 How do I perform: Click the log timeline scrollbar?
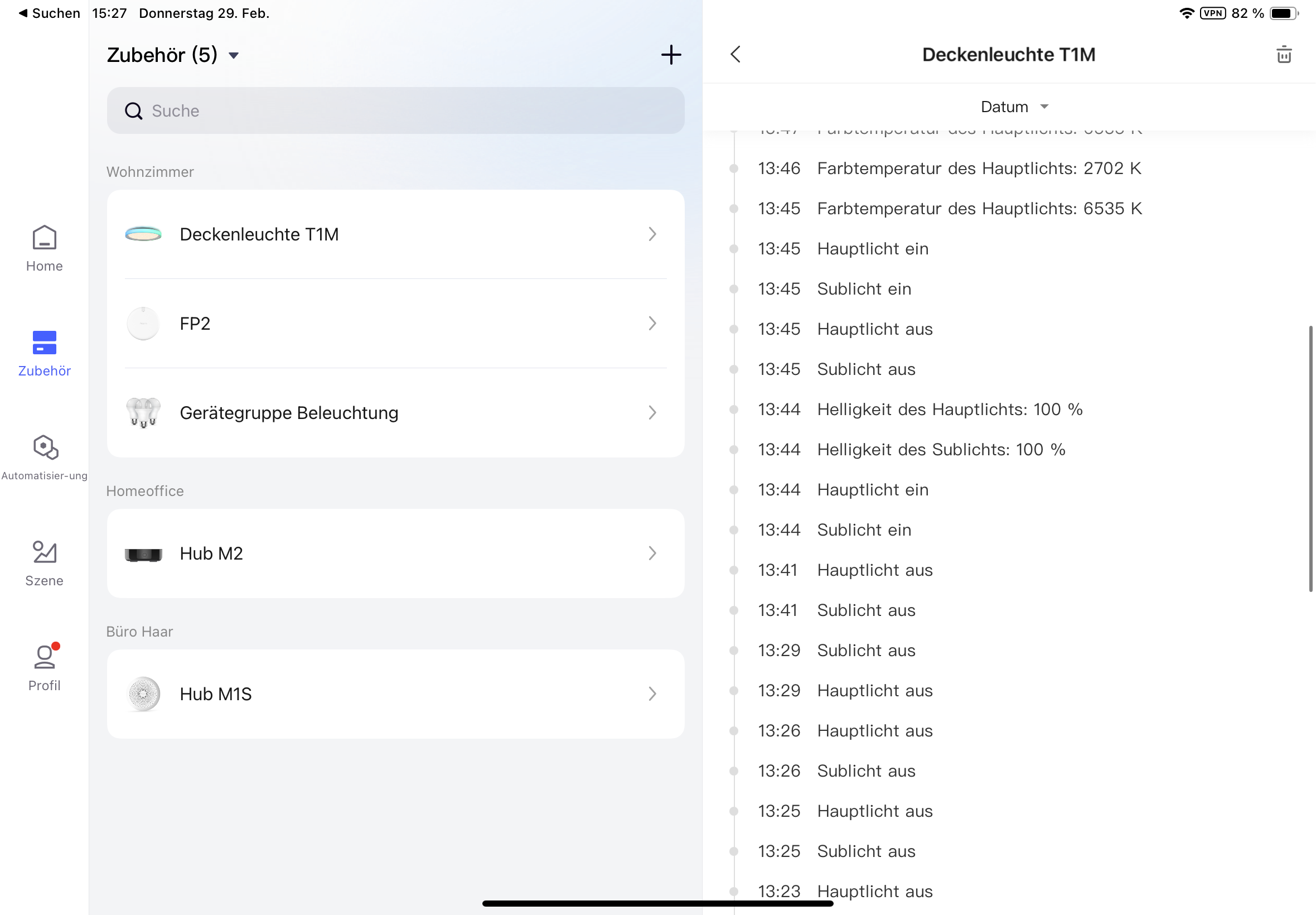point(1310,459)
